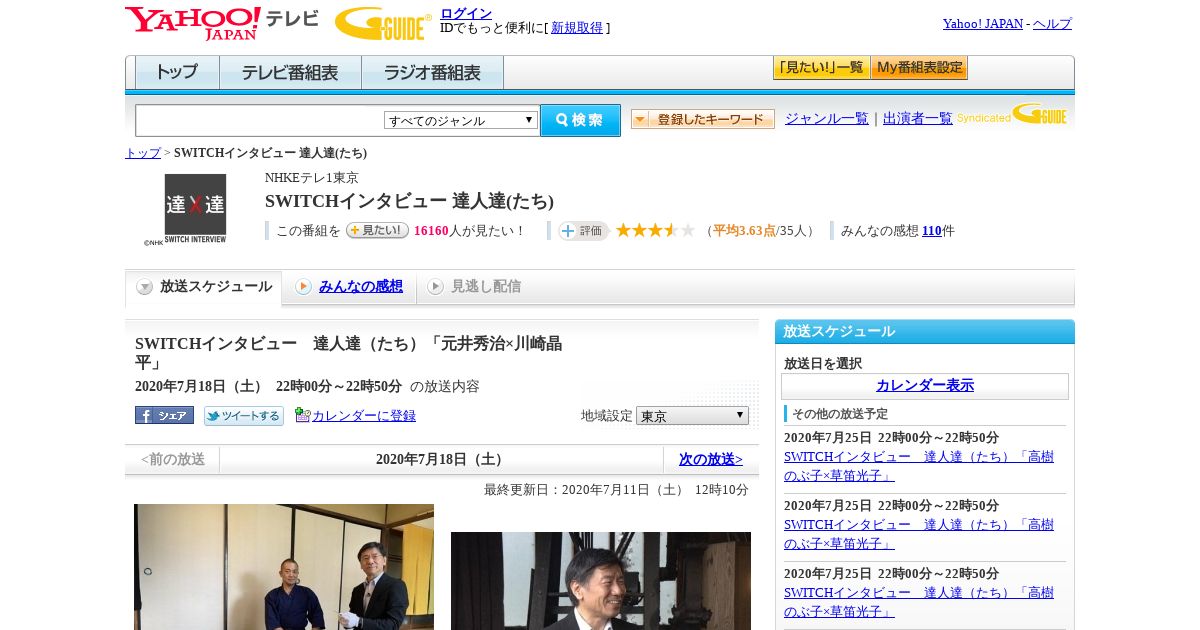Screen dimensions: 1200x630
Task: Click the ツイートする Twitter button
Action: point(244,415)
